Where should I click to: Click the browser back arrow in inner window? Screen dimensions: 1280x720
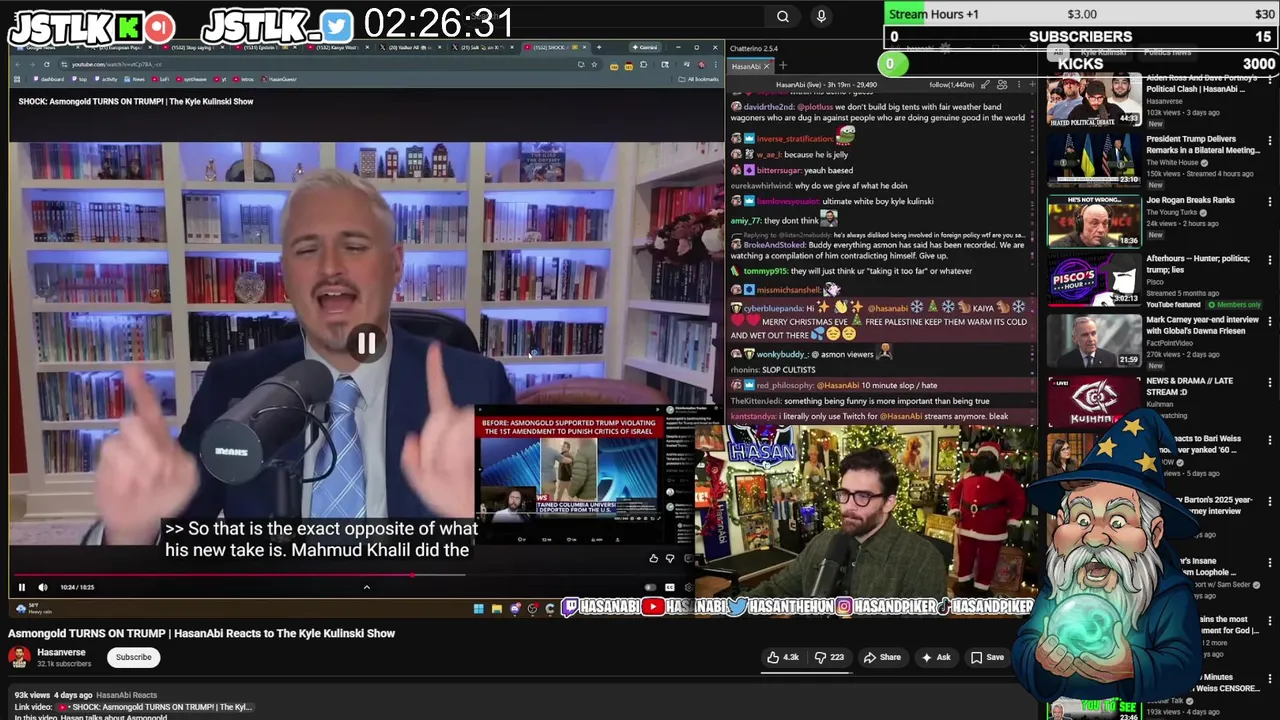tap(17, 64)
